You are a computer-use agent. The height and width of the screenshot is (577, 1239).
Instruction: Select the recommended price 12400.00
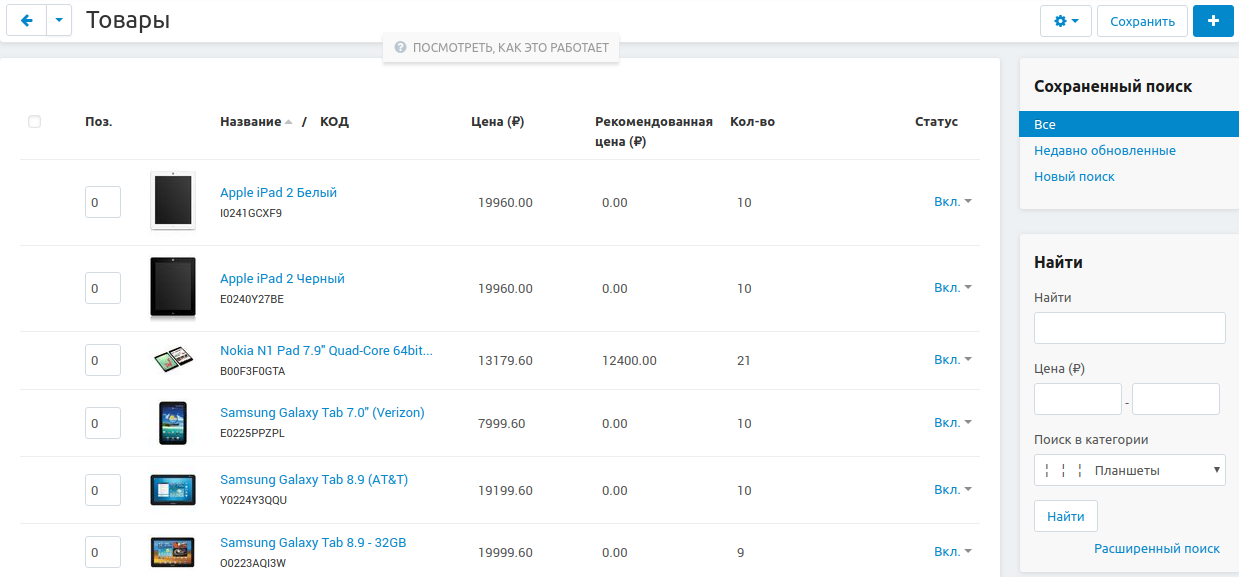629,361
